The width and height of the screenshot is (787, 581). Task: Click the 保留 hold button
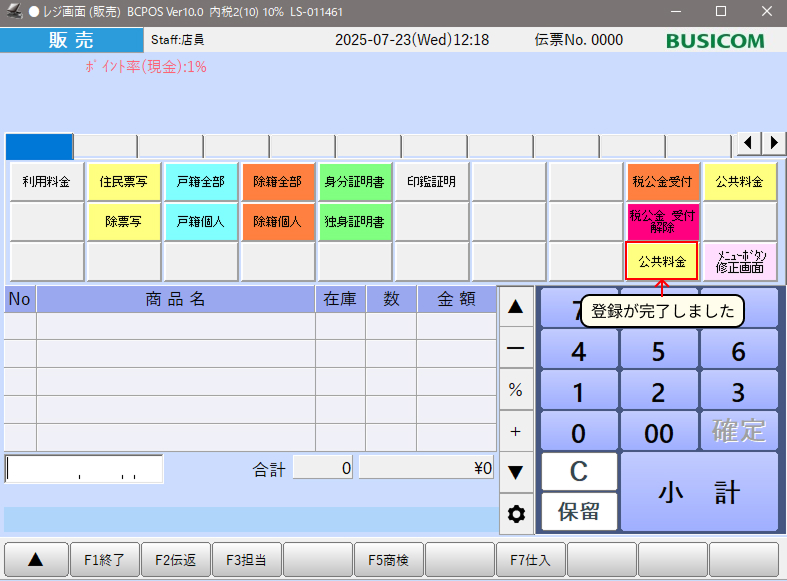(579, 512)
